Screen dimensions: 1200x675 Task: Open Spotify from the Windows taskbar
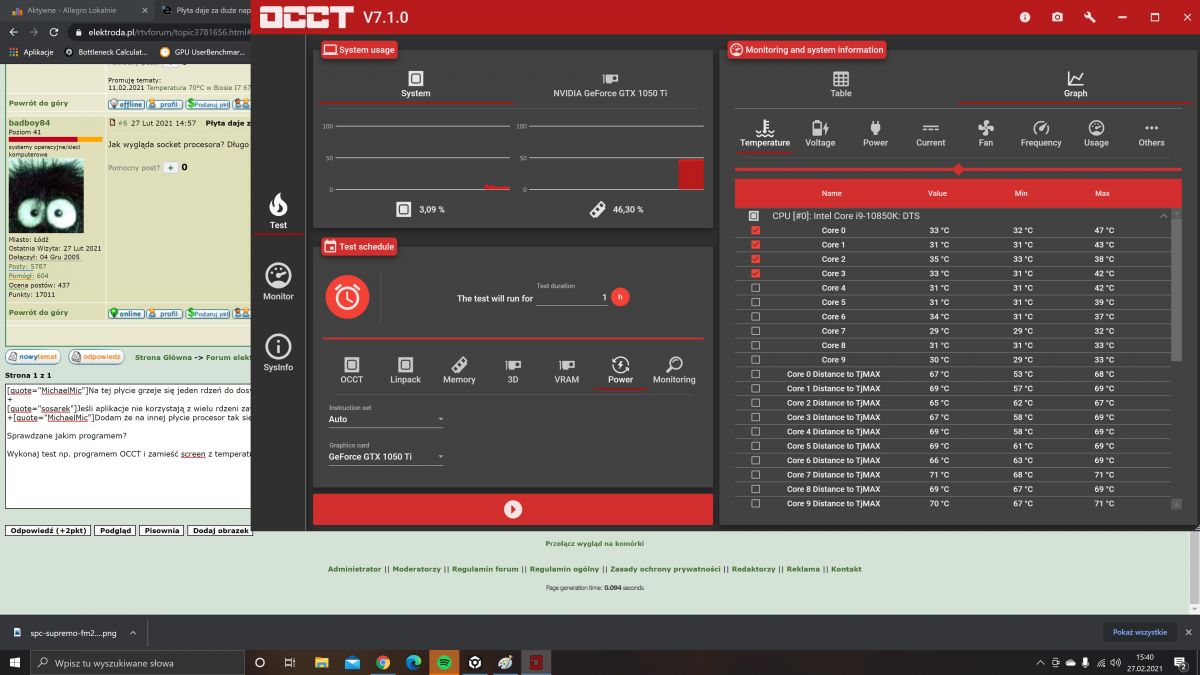click(x=445, y=662)
